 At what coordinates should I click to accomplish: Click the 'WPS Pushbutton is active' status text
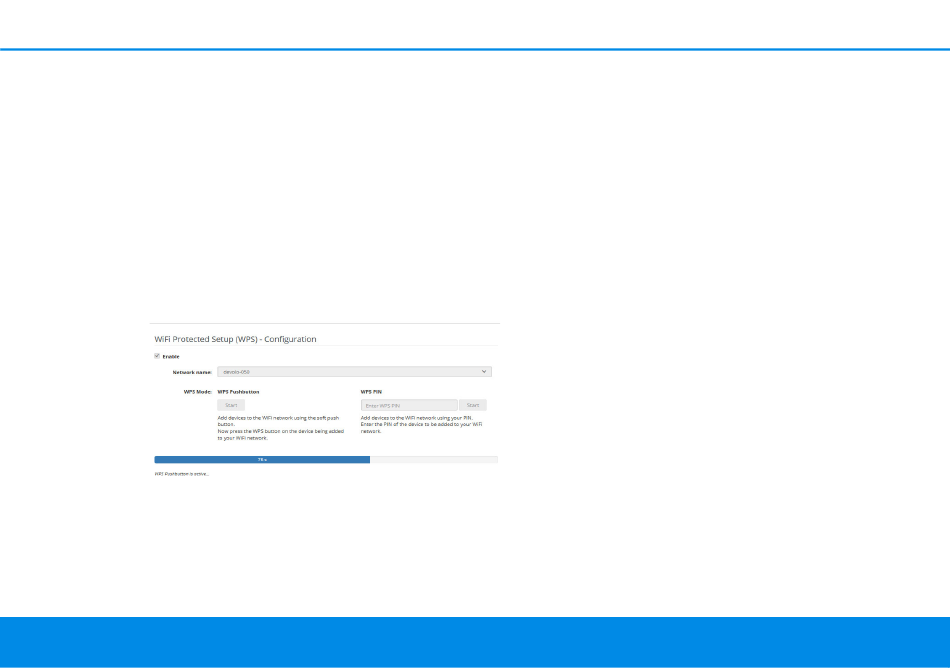[182, 474]
